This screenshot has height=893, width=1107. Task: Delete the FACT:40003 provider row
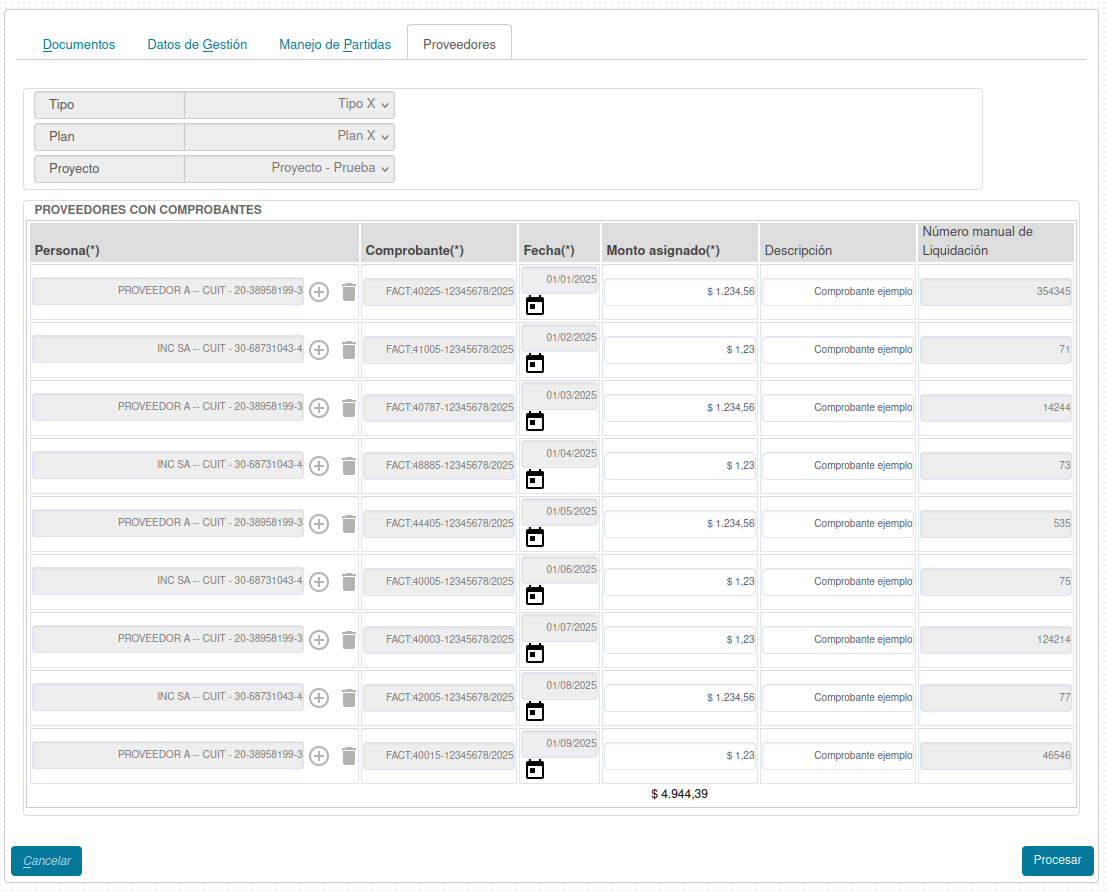(348, 640)
